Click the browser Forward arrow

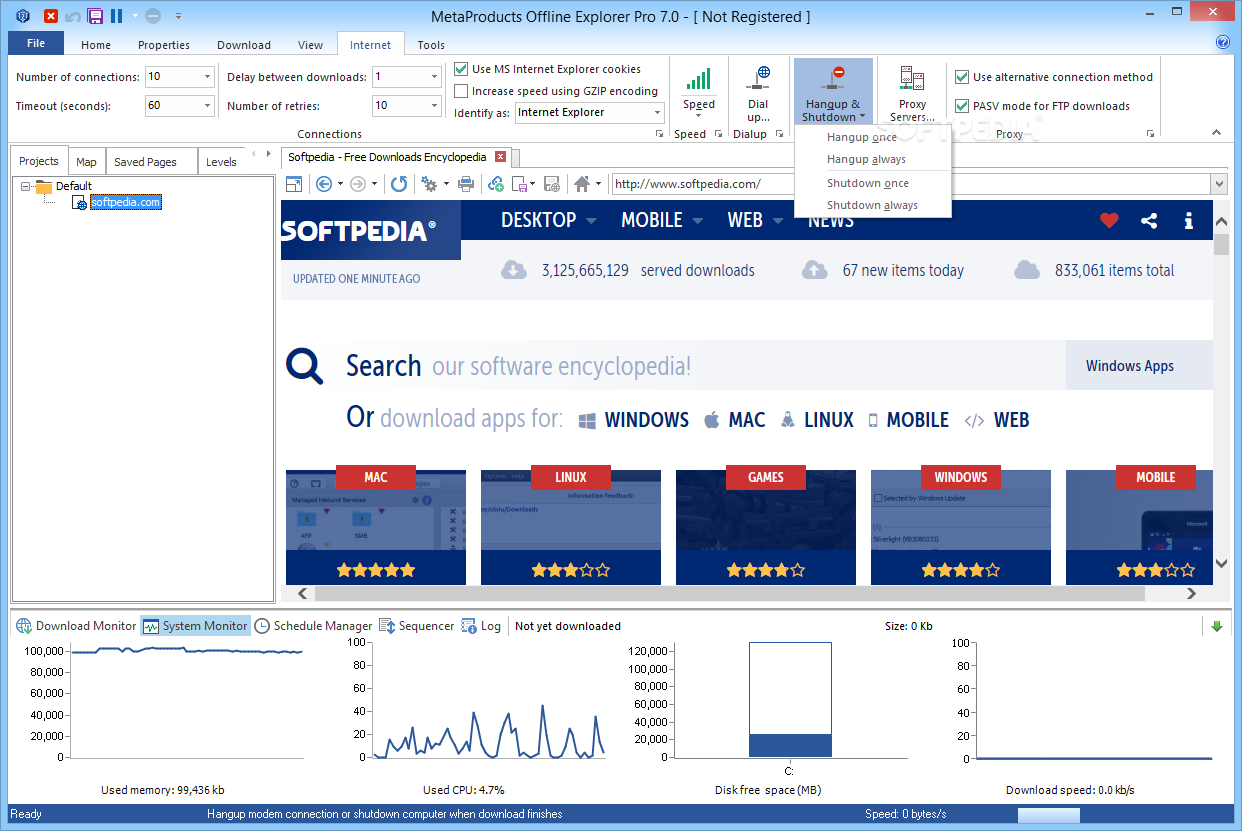pyautogui.click(x=357, y=184)
